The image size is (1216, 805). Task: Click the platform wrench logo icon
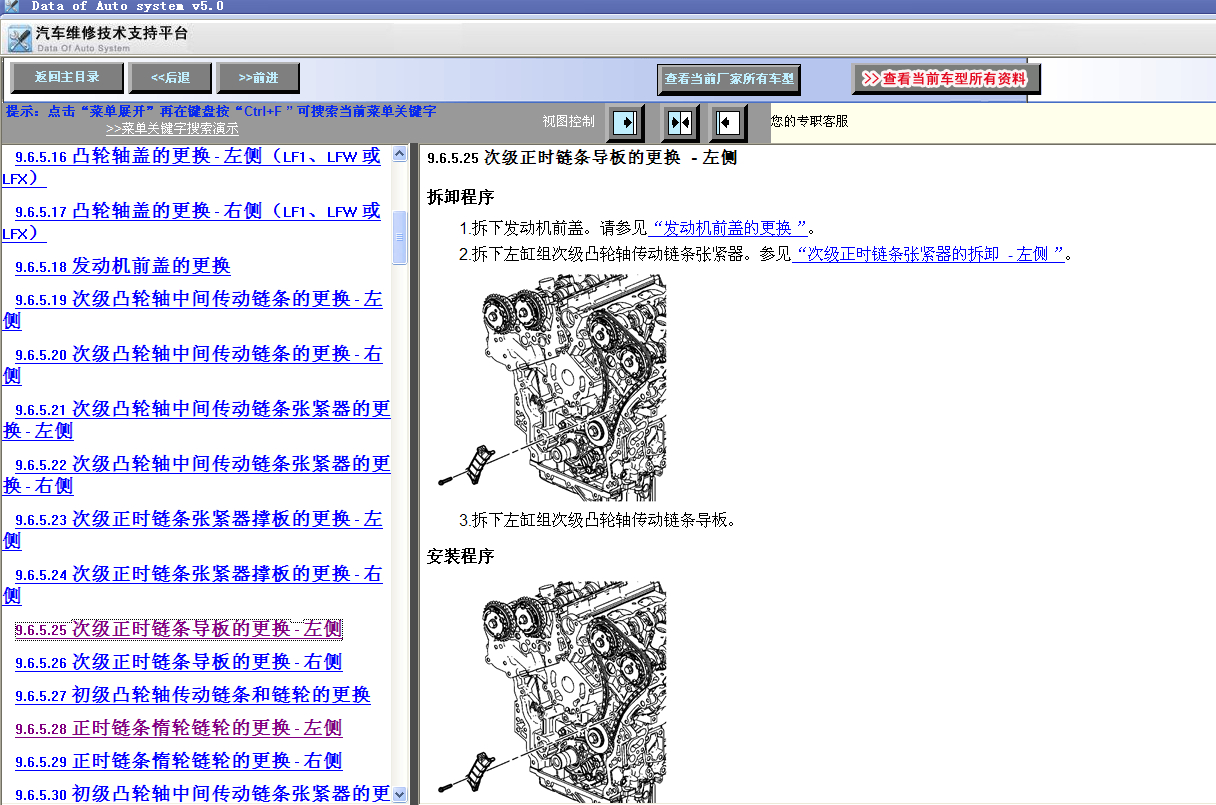20,40
